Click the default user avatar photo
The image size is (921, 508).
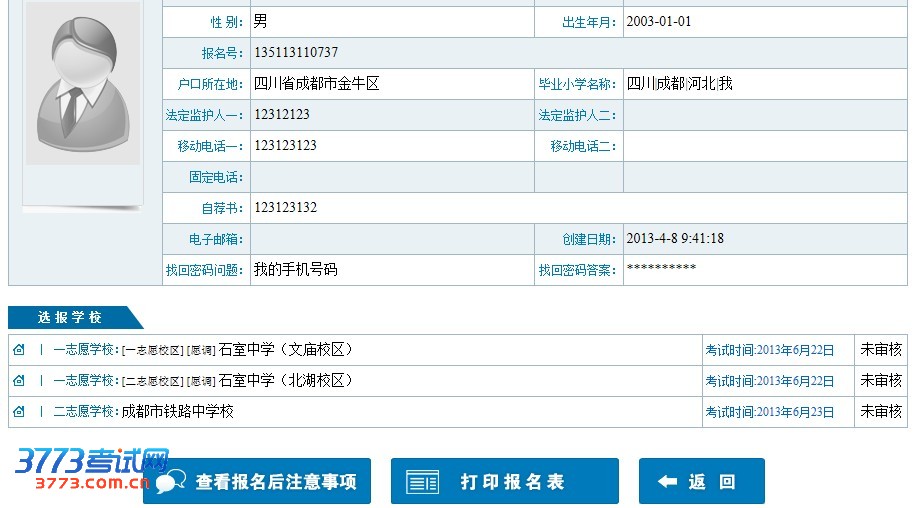[83, 84]
